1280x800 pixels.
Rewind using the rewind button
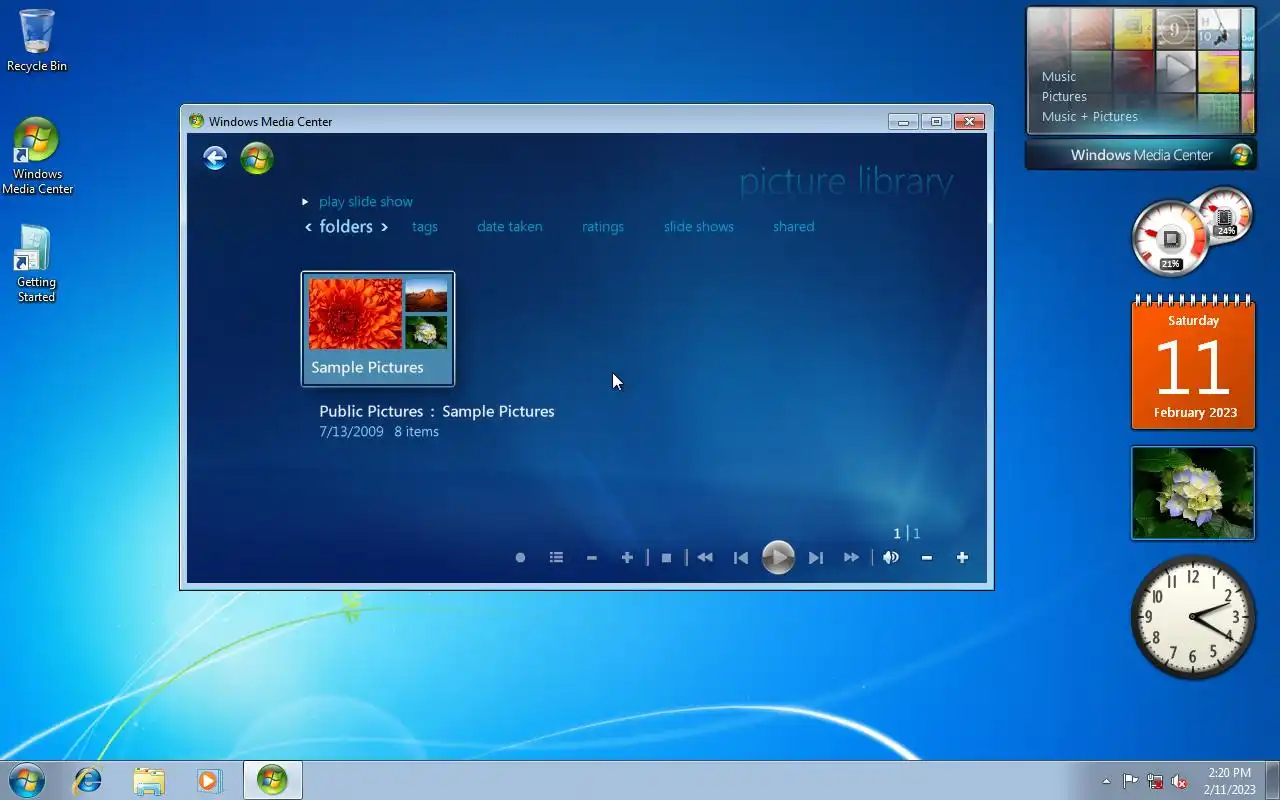pos(705,558)
